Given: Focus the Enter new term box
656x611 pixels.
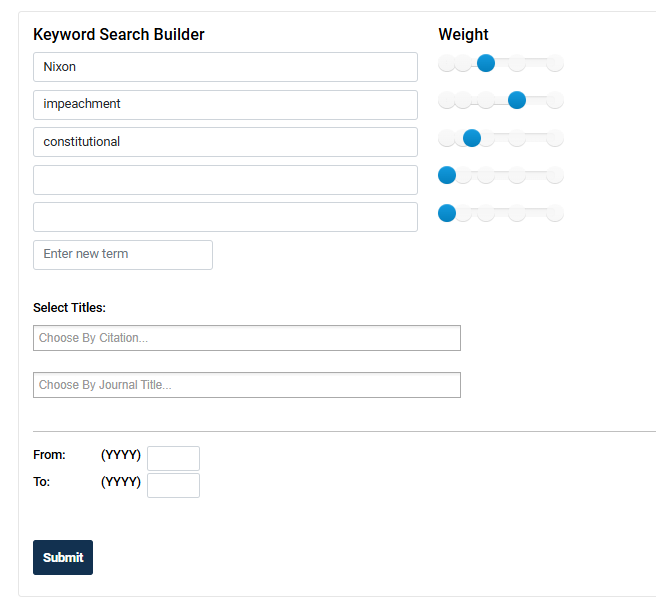Looking at the screenshot, I should [123, 255].
